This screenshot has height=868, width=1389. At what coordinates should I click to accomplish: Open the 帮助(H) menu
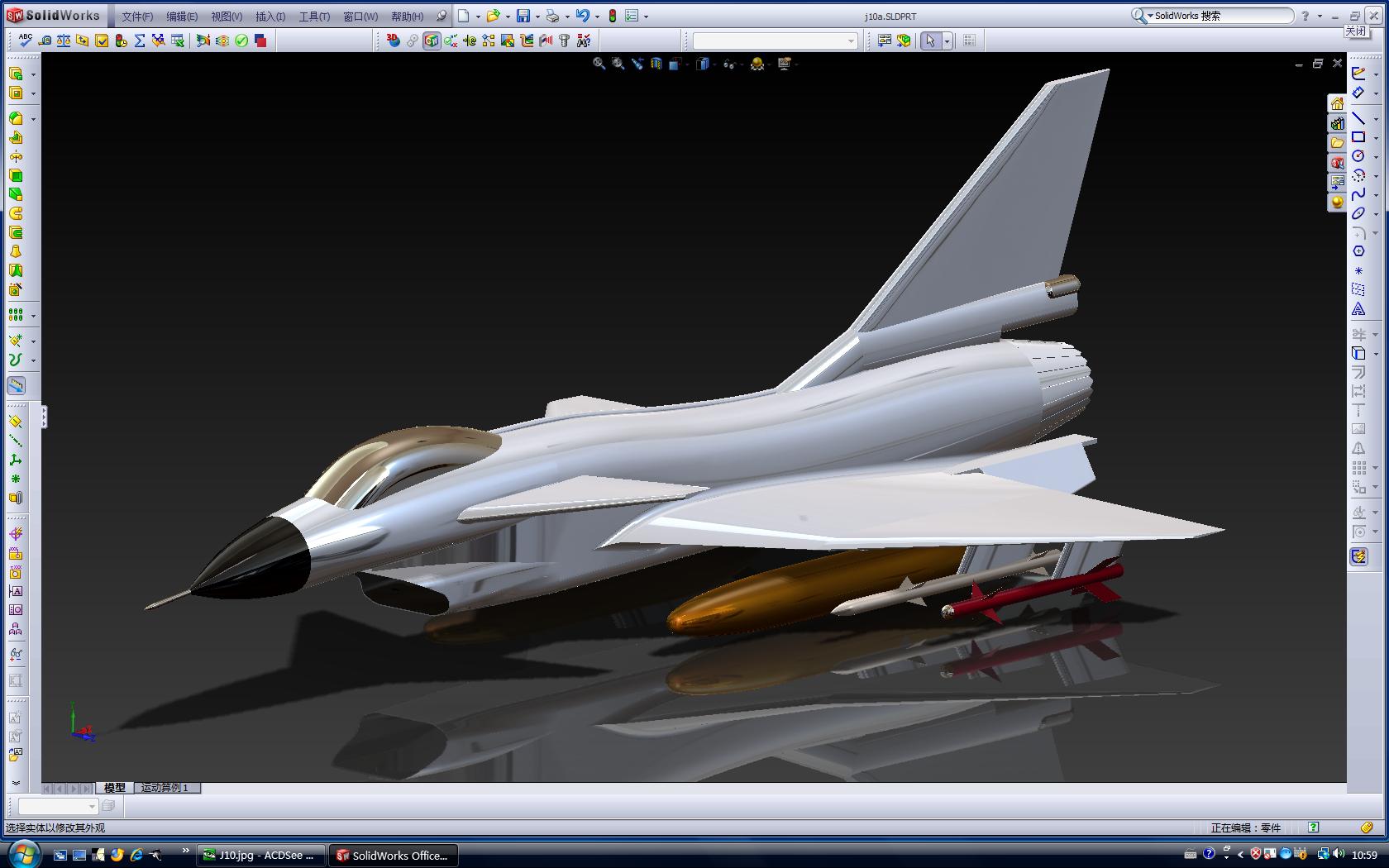pos(407,17)
